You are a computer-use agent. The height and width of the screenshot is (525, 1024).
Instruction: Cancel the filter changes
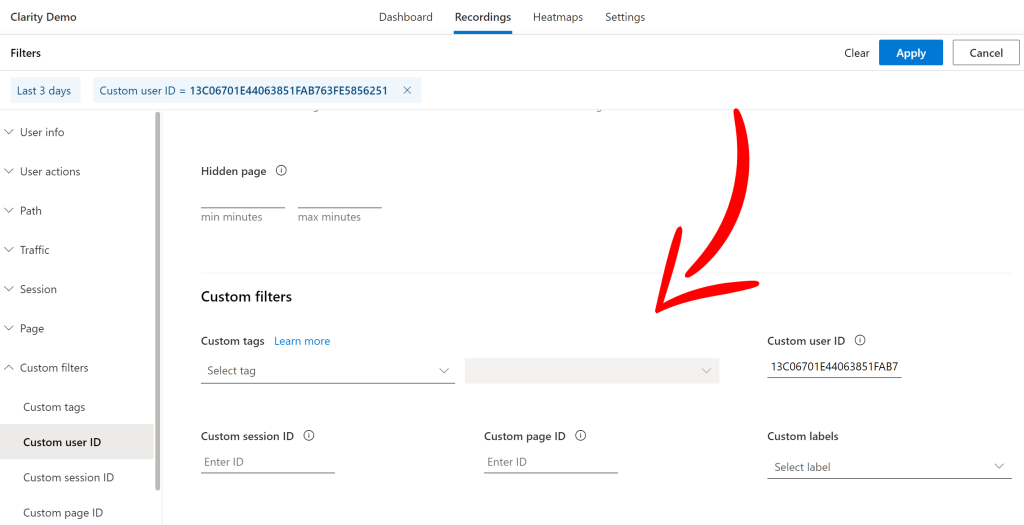pos(986,53)
